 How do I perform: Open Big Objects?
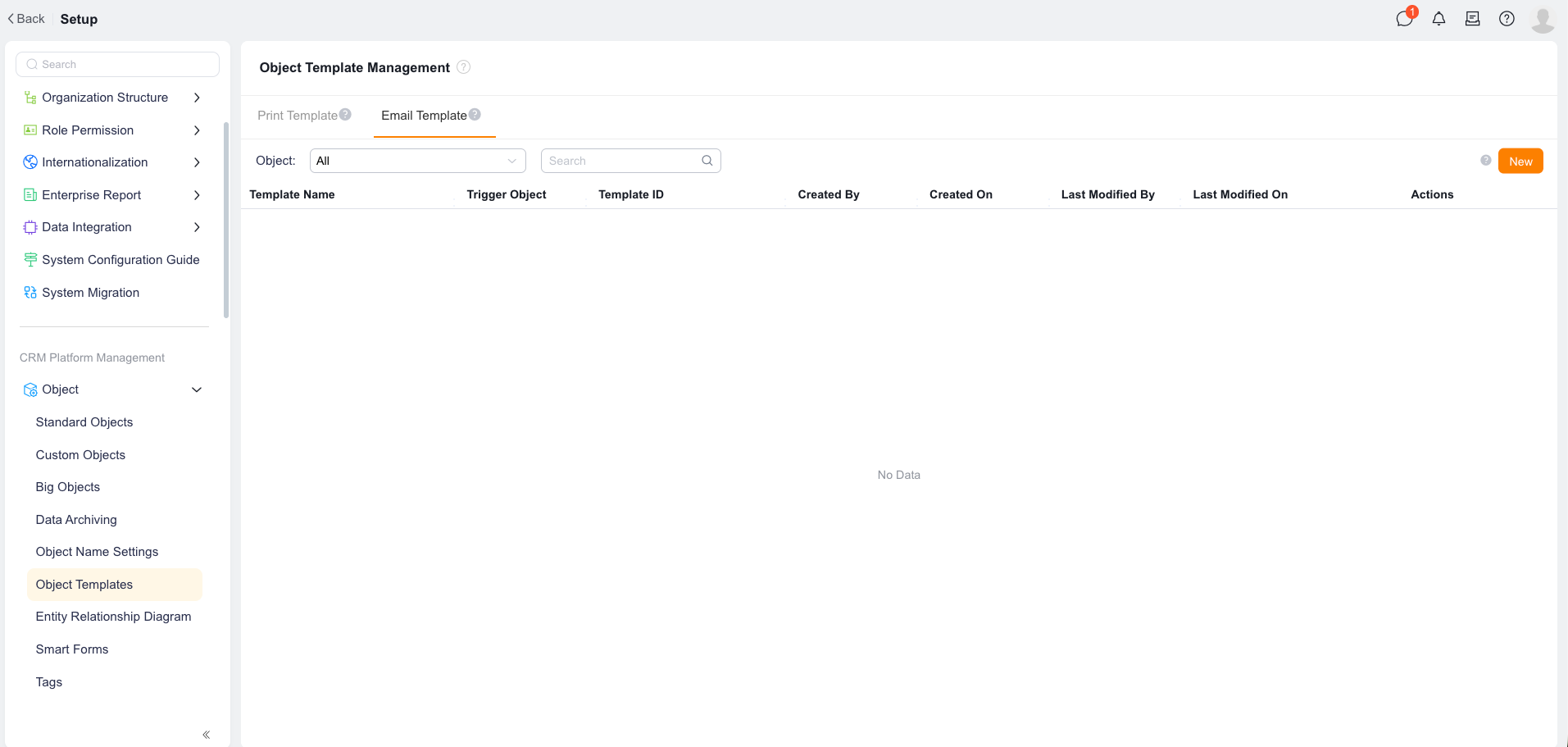click(x=68, y=487)
